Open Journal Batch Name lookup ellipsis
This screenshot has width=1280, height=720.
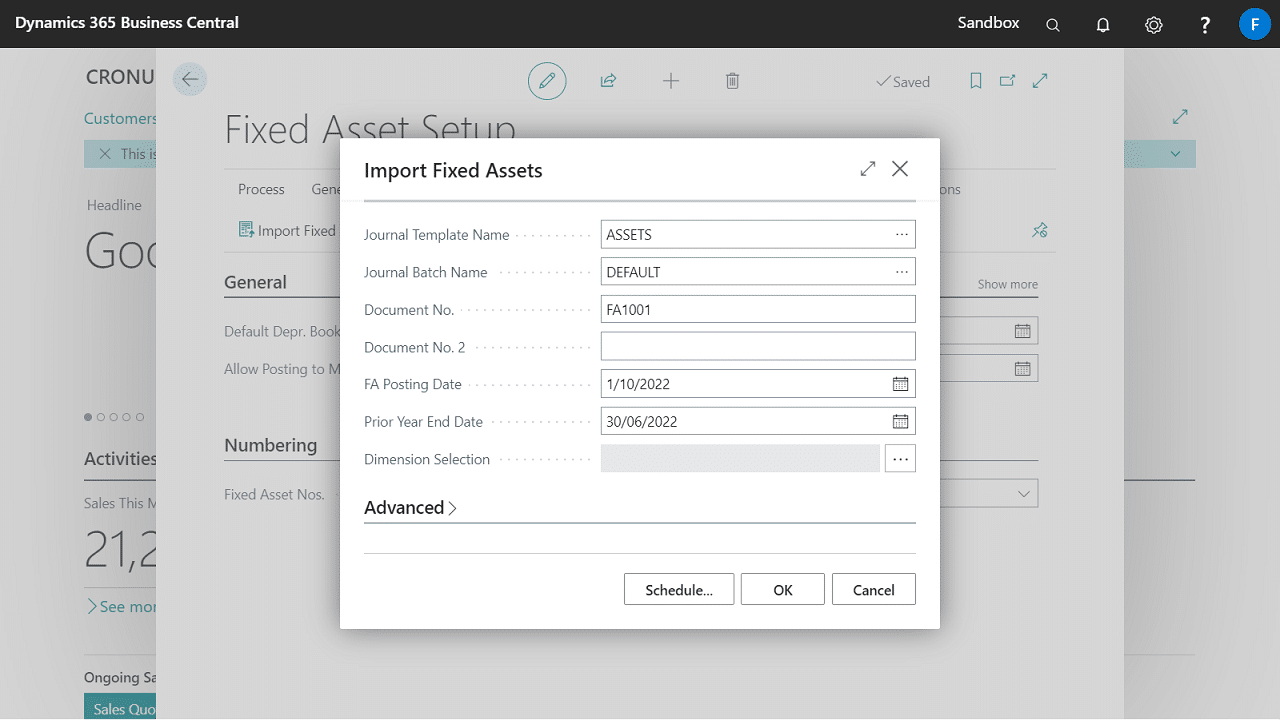pos(901,272)
